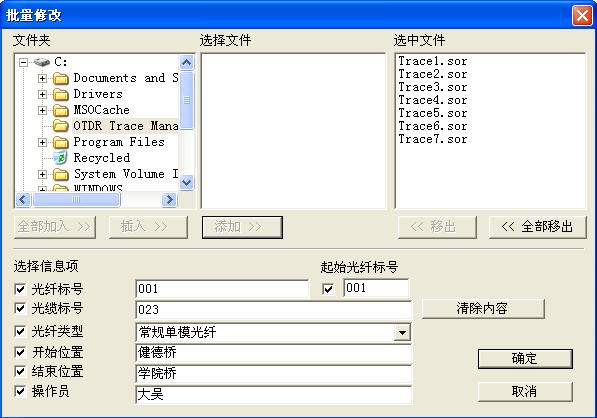
Task: Select the OTDR Trace Manager folder
Action: point(125,126)
